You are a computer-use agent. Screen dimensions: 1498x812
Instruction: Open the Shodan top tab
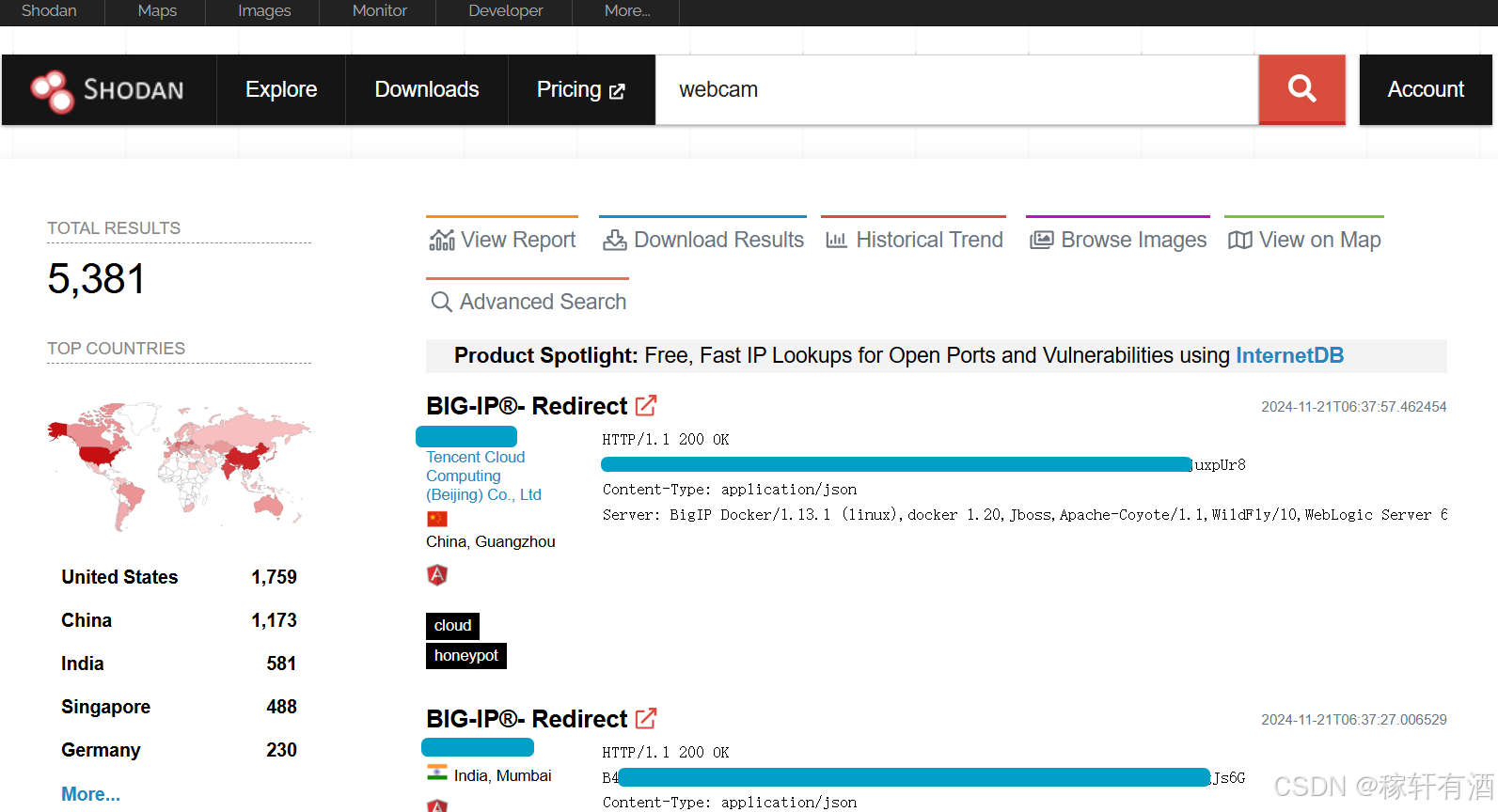49,11
